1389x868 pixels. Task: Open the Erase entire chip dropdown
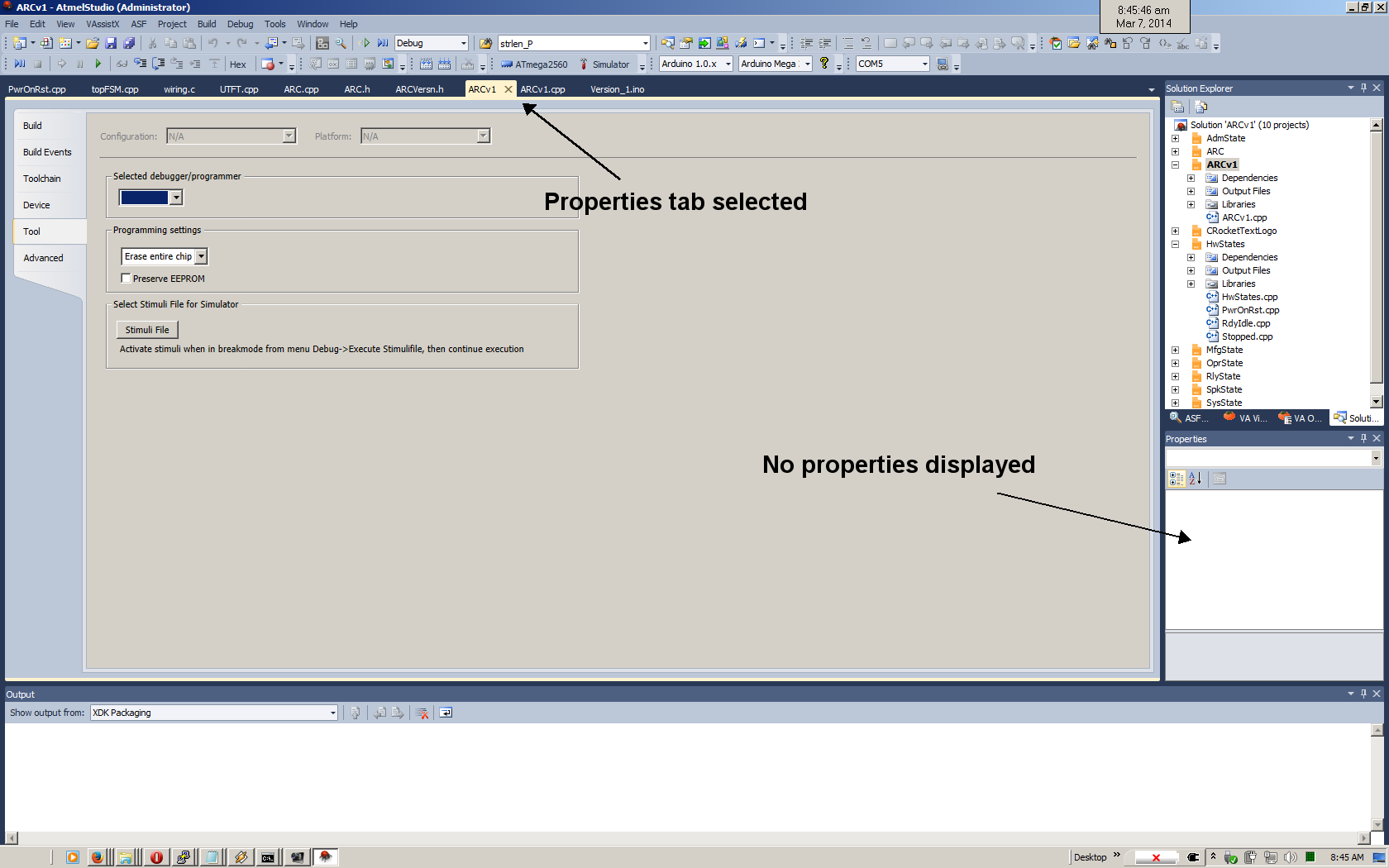[x=201, y=257]
